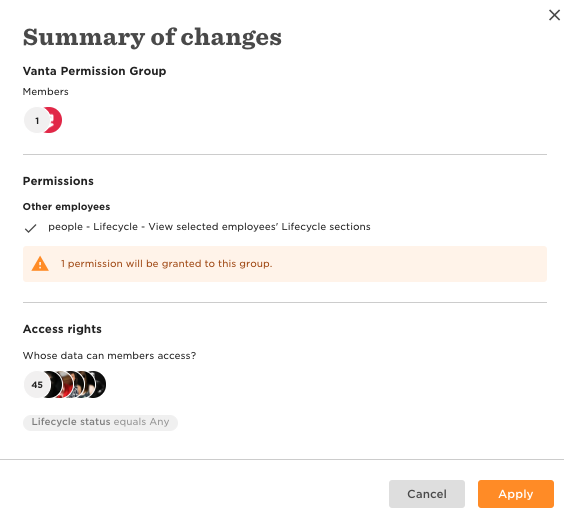Apply the permission changes

point(515,494)
